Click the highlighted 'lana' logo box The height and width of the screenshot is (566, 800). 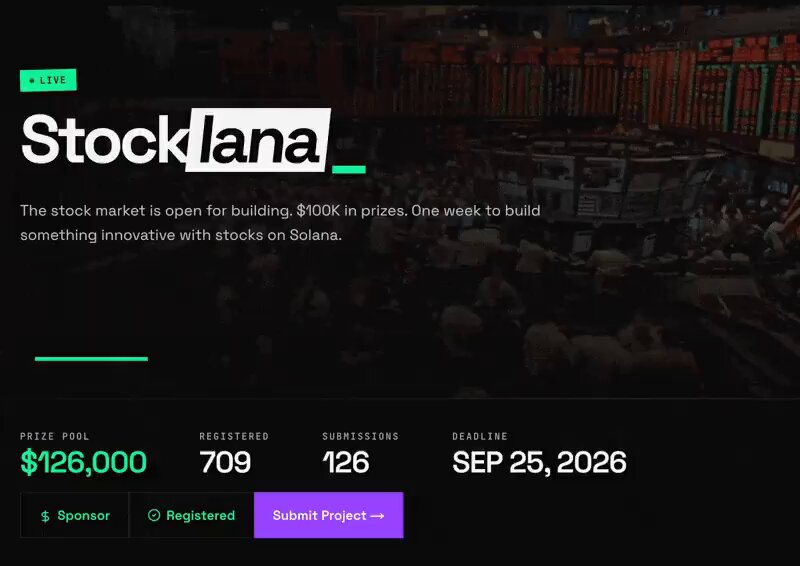pos(258,140)
